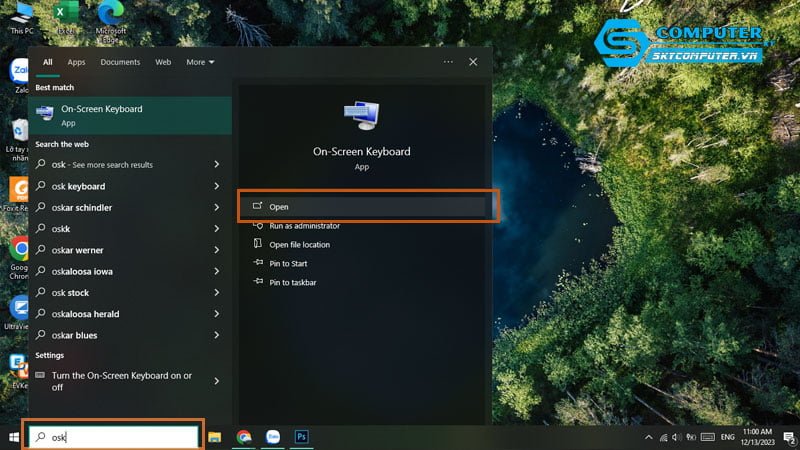
Task: Close the search panel
Action: (x=473, y=62)
